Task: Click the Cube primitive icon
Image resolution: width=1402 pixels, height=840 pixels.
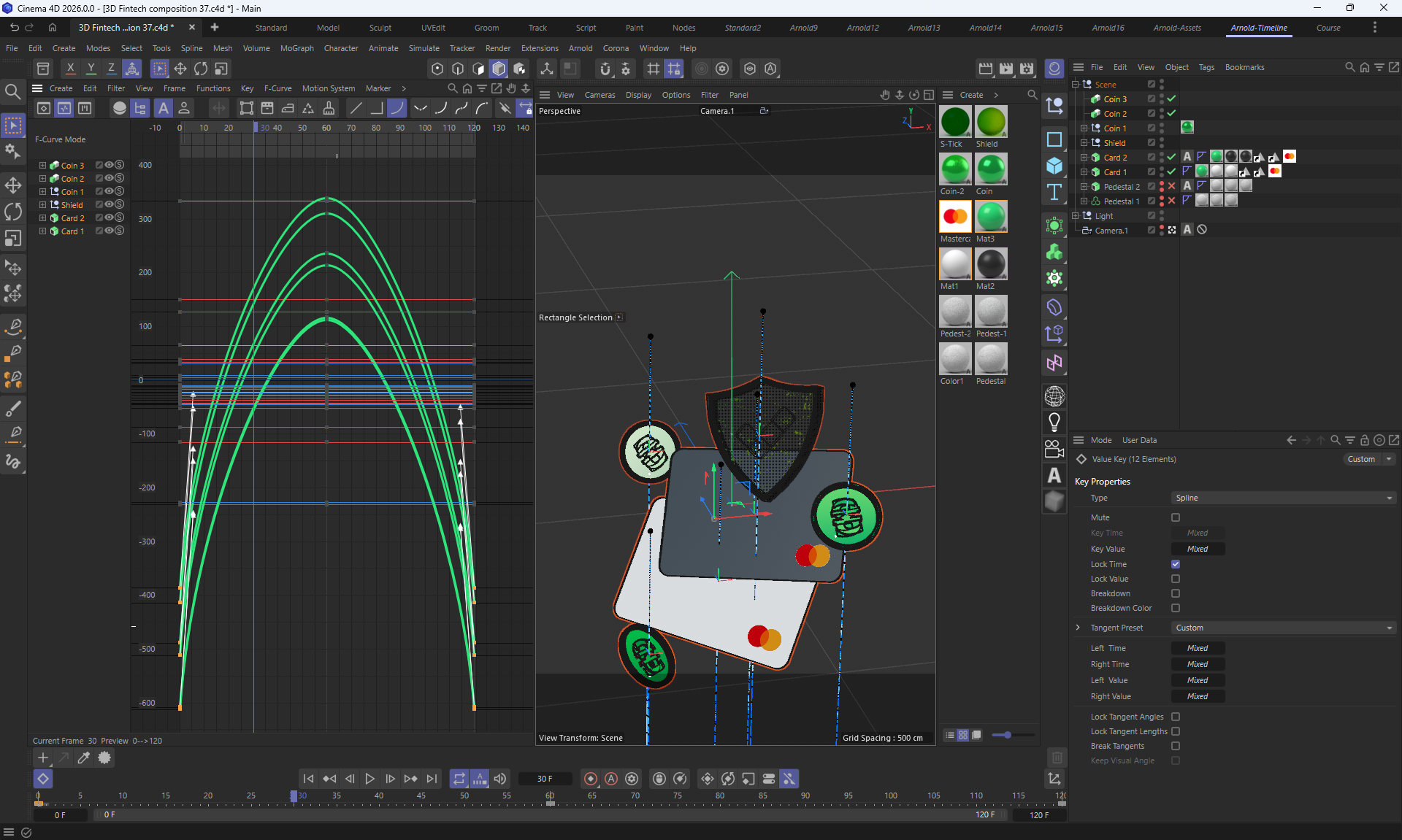Action: pyautogui.click(x=1054, y=166)
